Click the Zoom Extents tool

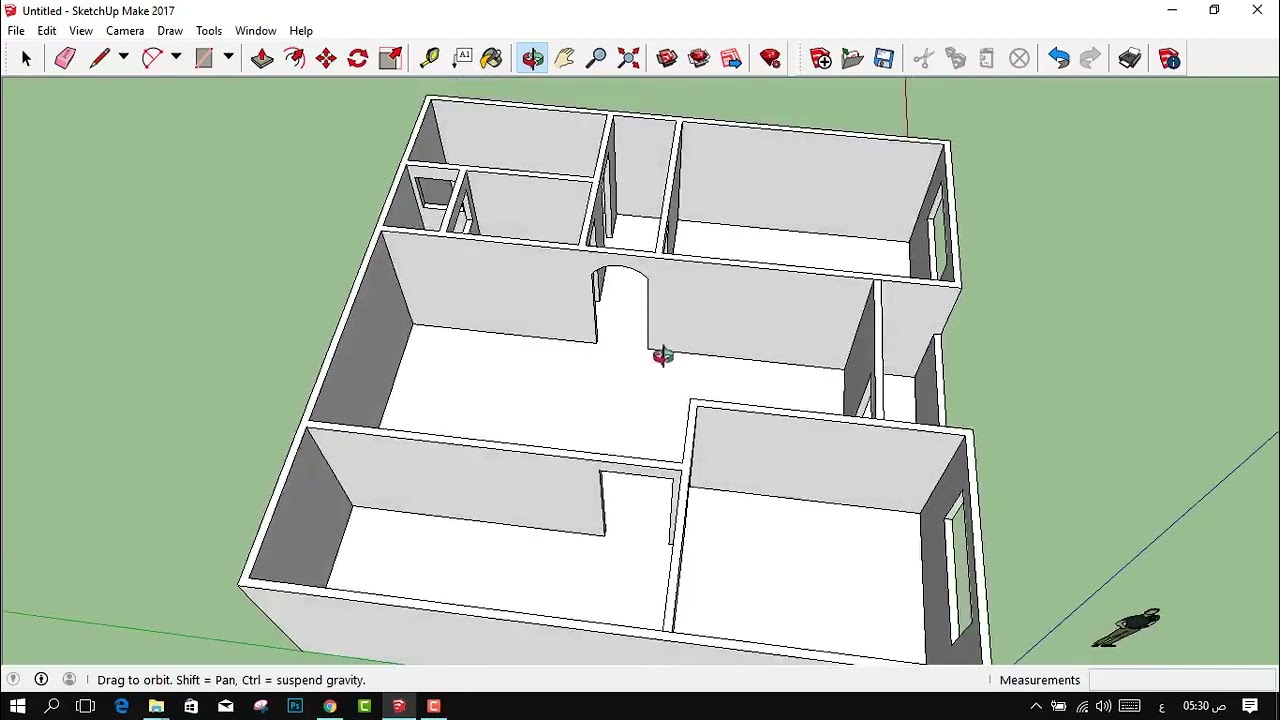click(x=628, y=59)
